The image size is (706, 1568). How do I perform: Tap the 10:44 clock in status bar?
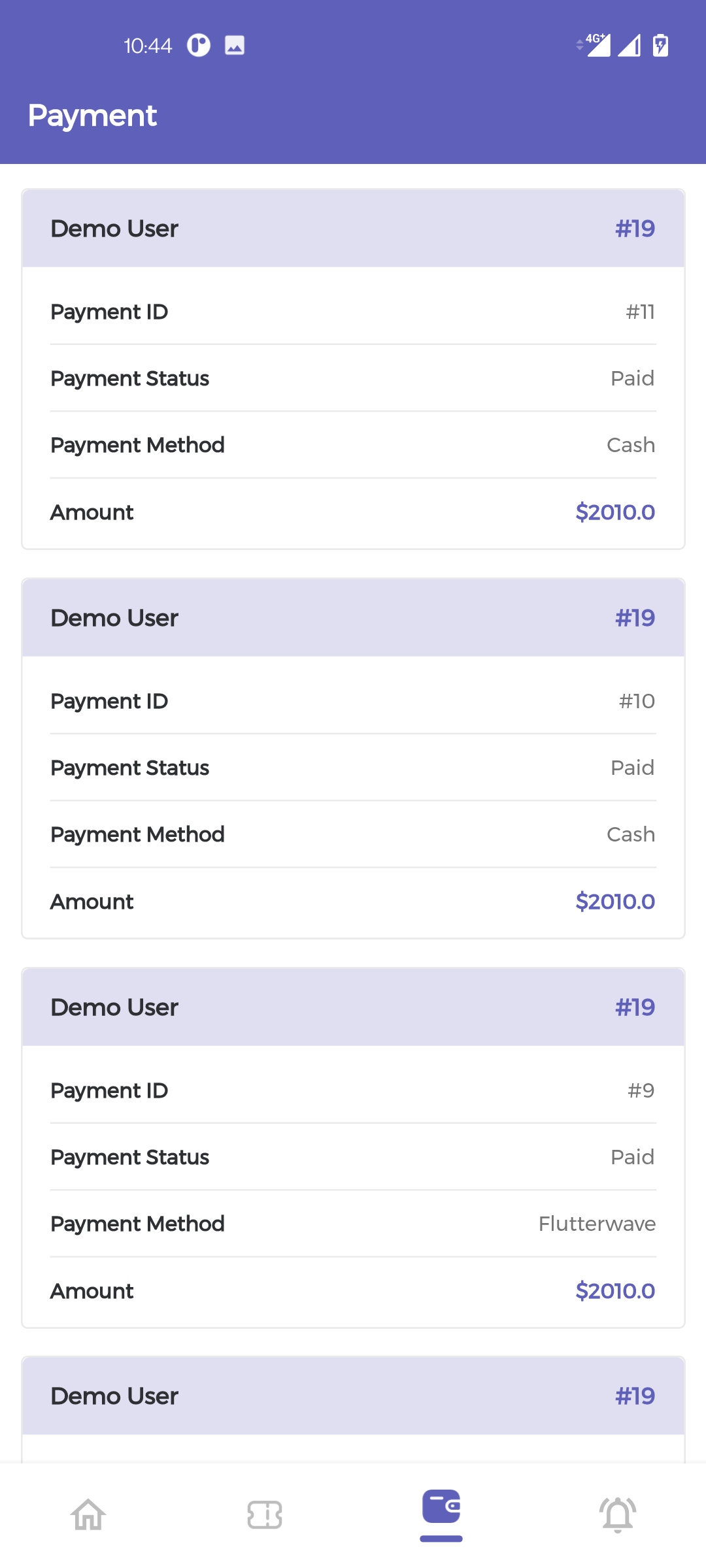point(148,46)
